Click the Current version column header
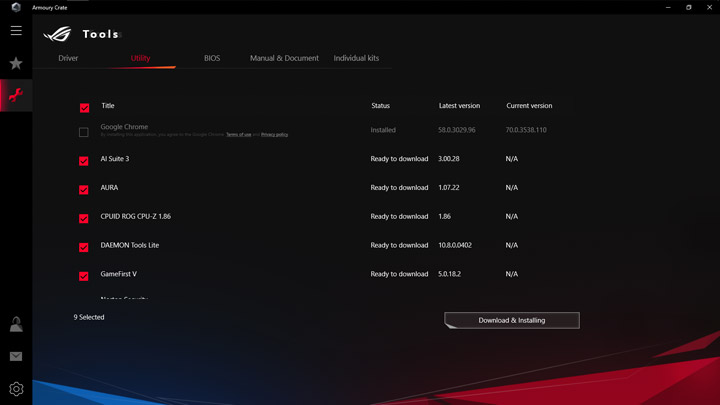 [x=529, y=106]
